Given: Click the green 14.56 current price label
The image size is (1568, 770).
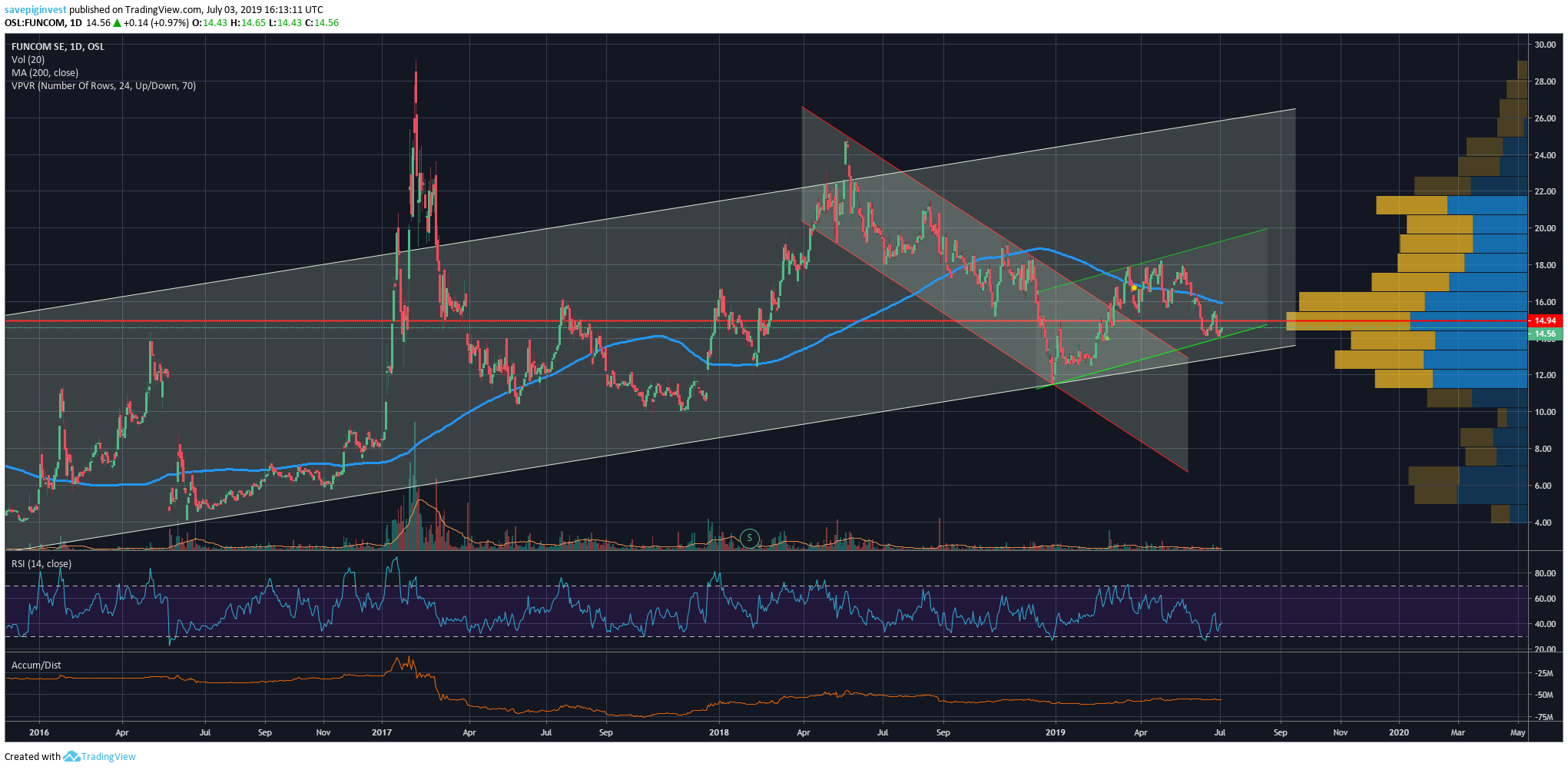Looking at the screenshot, I should 1544,334.
